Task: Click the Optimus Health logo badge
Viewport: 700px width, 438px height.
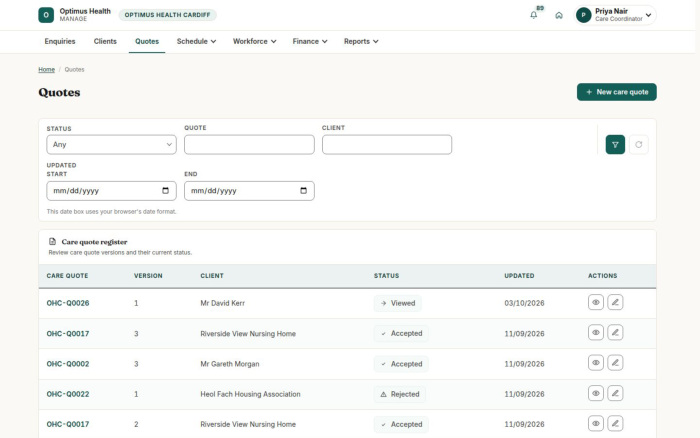Action: tap(46, 15)
